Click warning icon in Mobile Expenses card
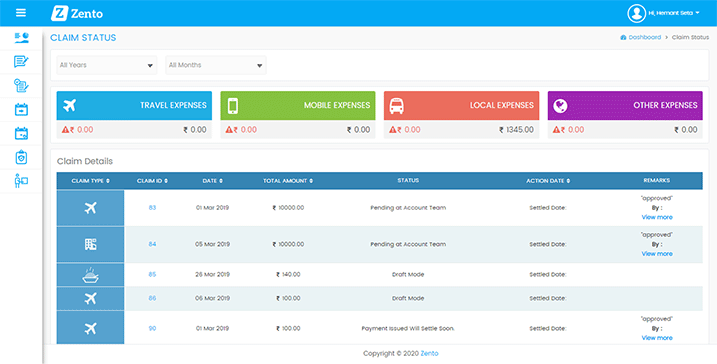The image size is (717, 364). 229,130
